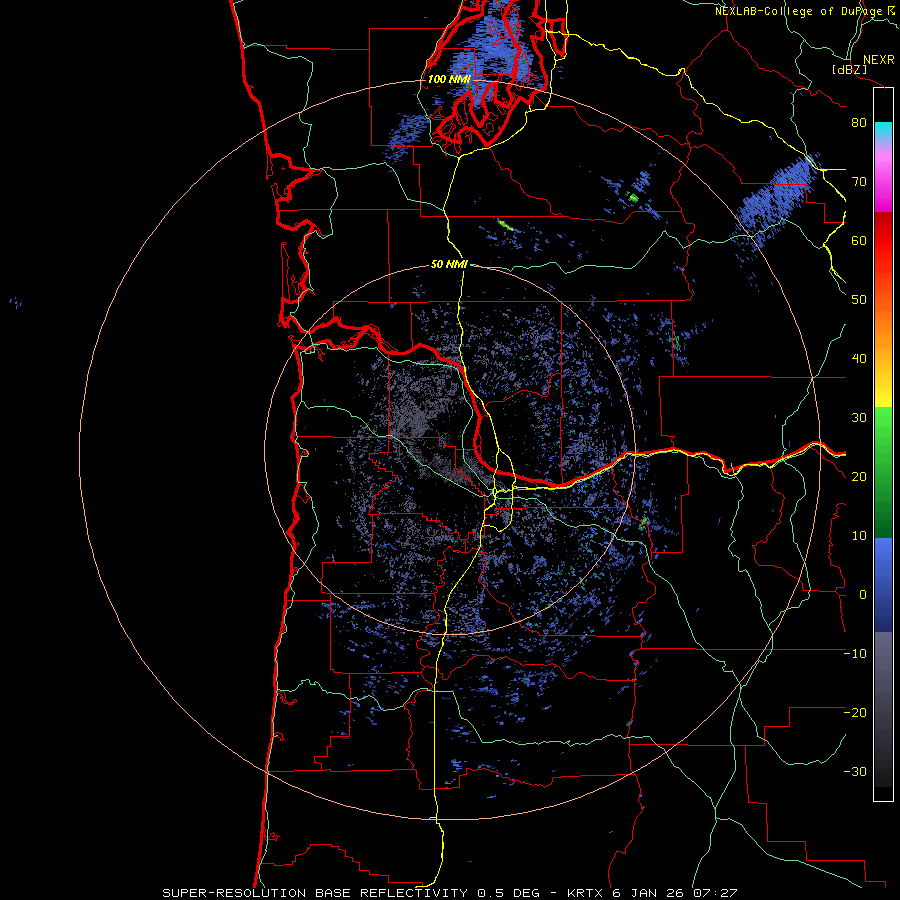Select the 60 dBZ scale value
Screen dimensions: 900x900
859,240
